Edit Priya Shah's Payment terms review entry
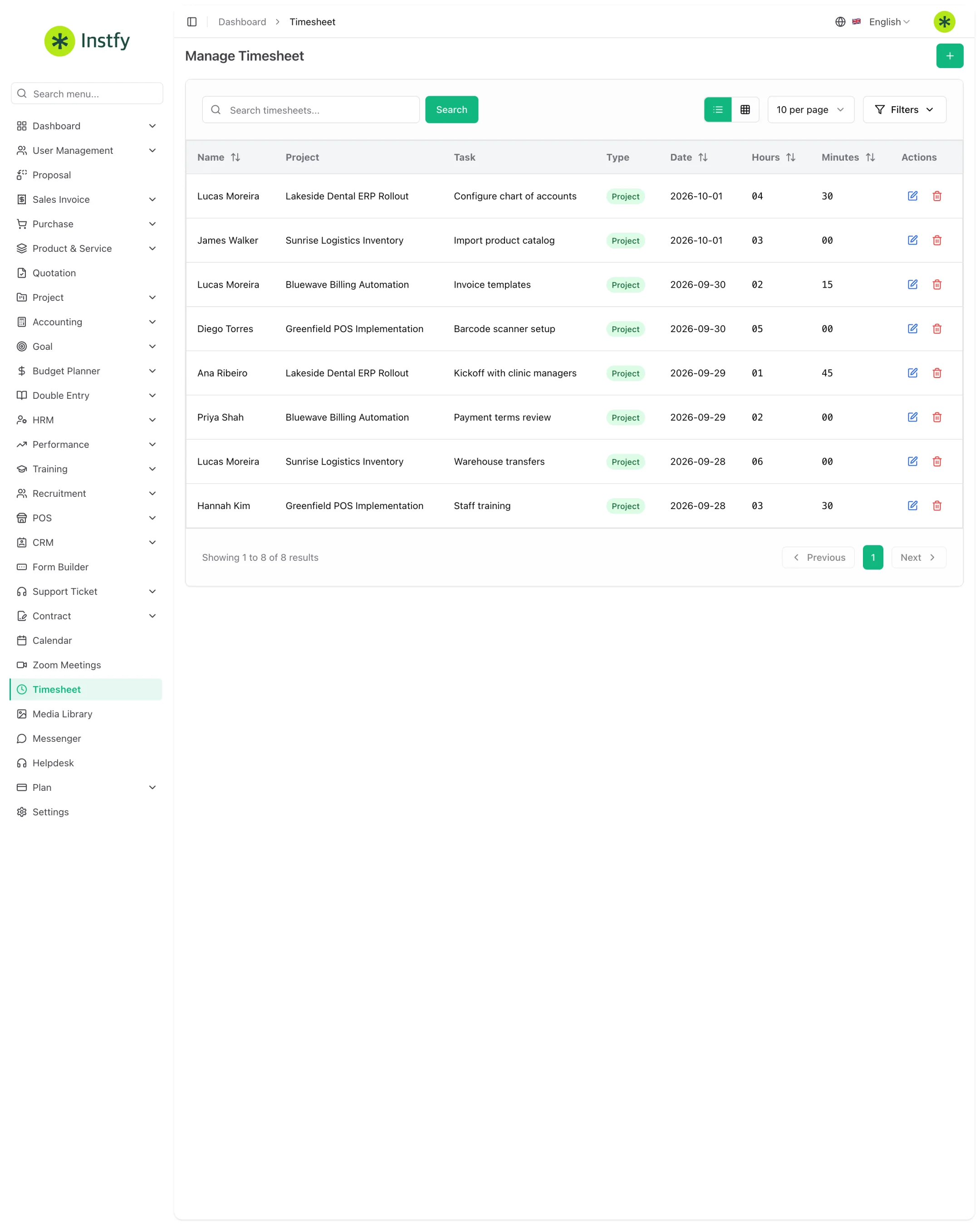The image size is (980, 1225). click(912, 417)
